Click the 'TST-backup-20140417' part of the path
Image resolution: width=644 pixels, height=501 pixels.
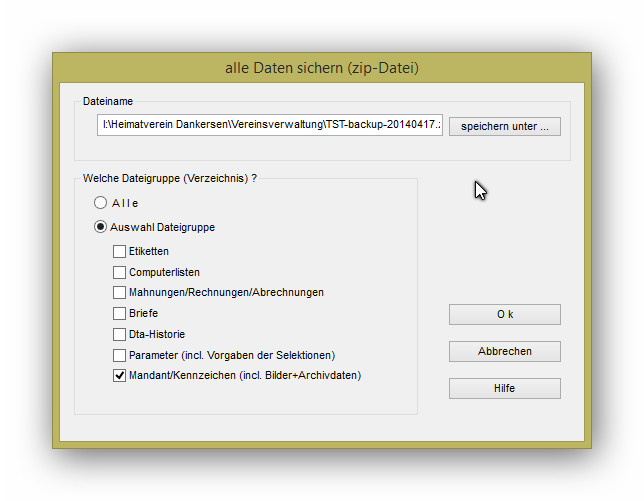(x=380, y=126)
